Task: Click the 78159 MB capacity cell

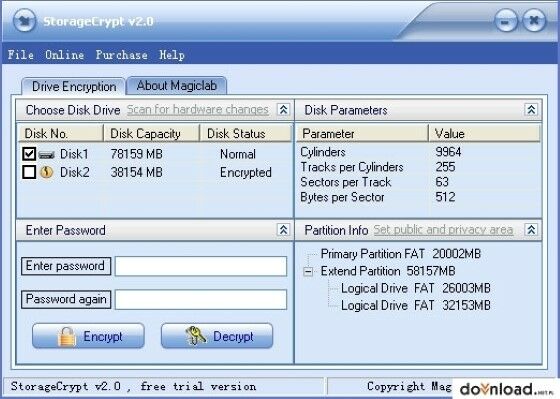Action: (136, 154)
